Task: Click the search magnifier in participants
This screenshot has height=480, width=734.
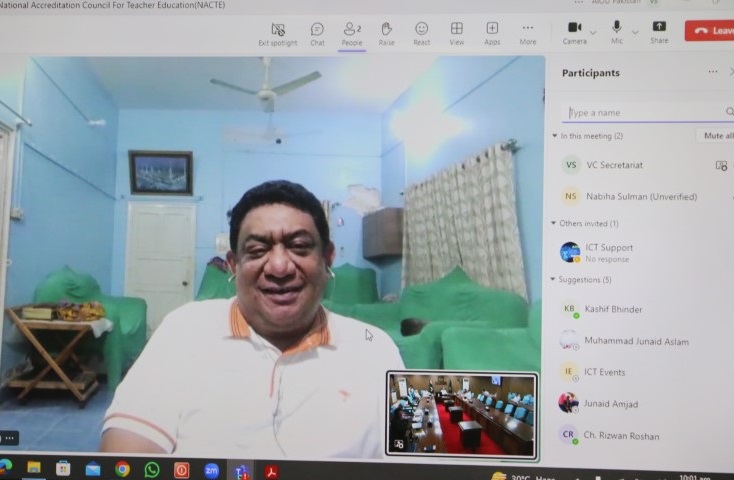Action: click(x=730, y=111)
